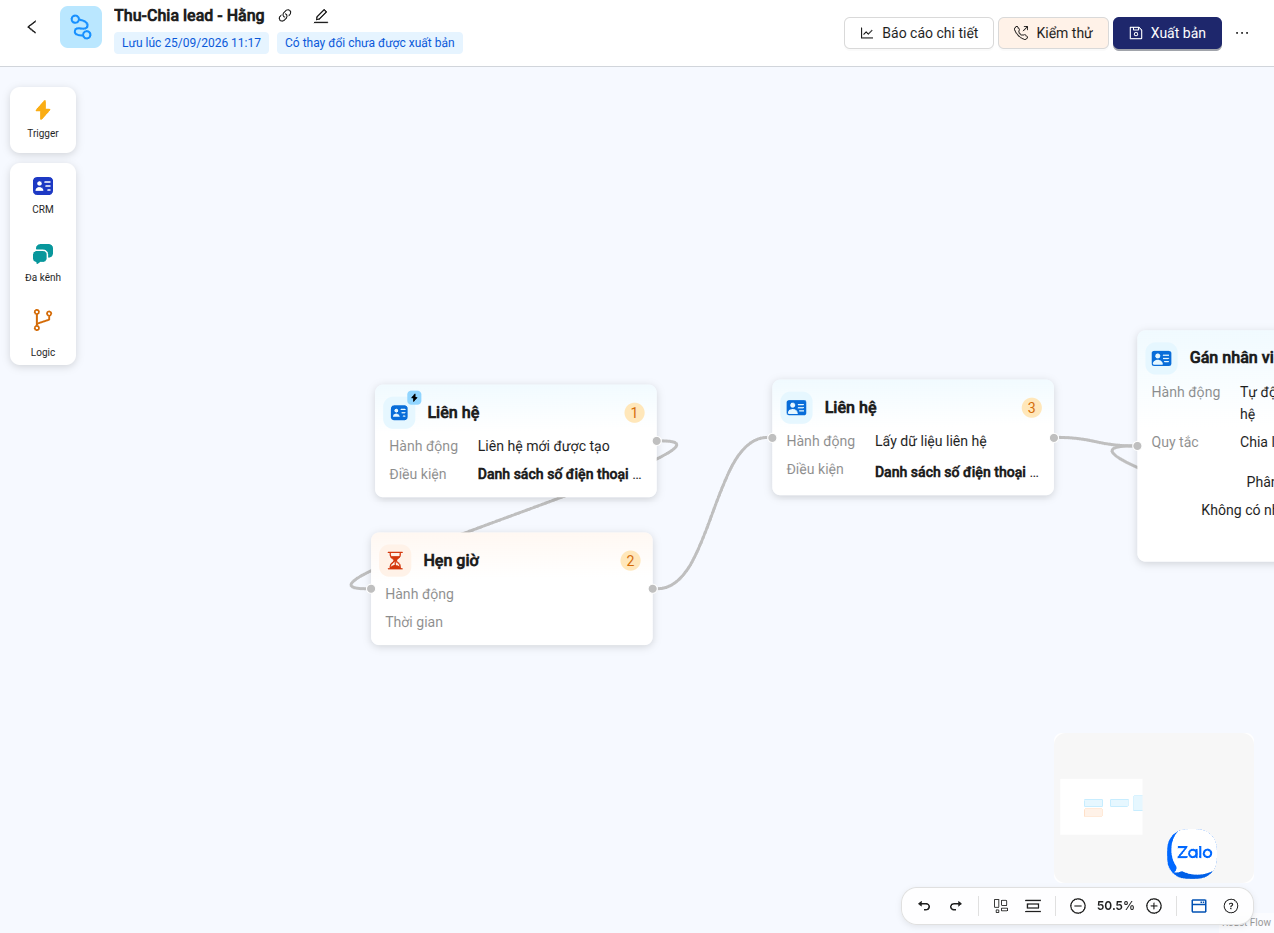The height and width of the screenshot is (933, 1274).
Task: Edit the workflow name with the pencil icon
Action: [x=321, y=16]
